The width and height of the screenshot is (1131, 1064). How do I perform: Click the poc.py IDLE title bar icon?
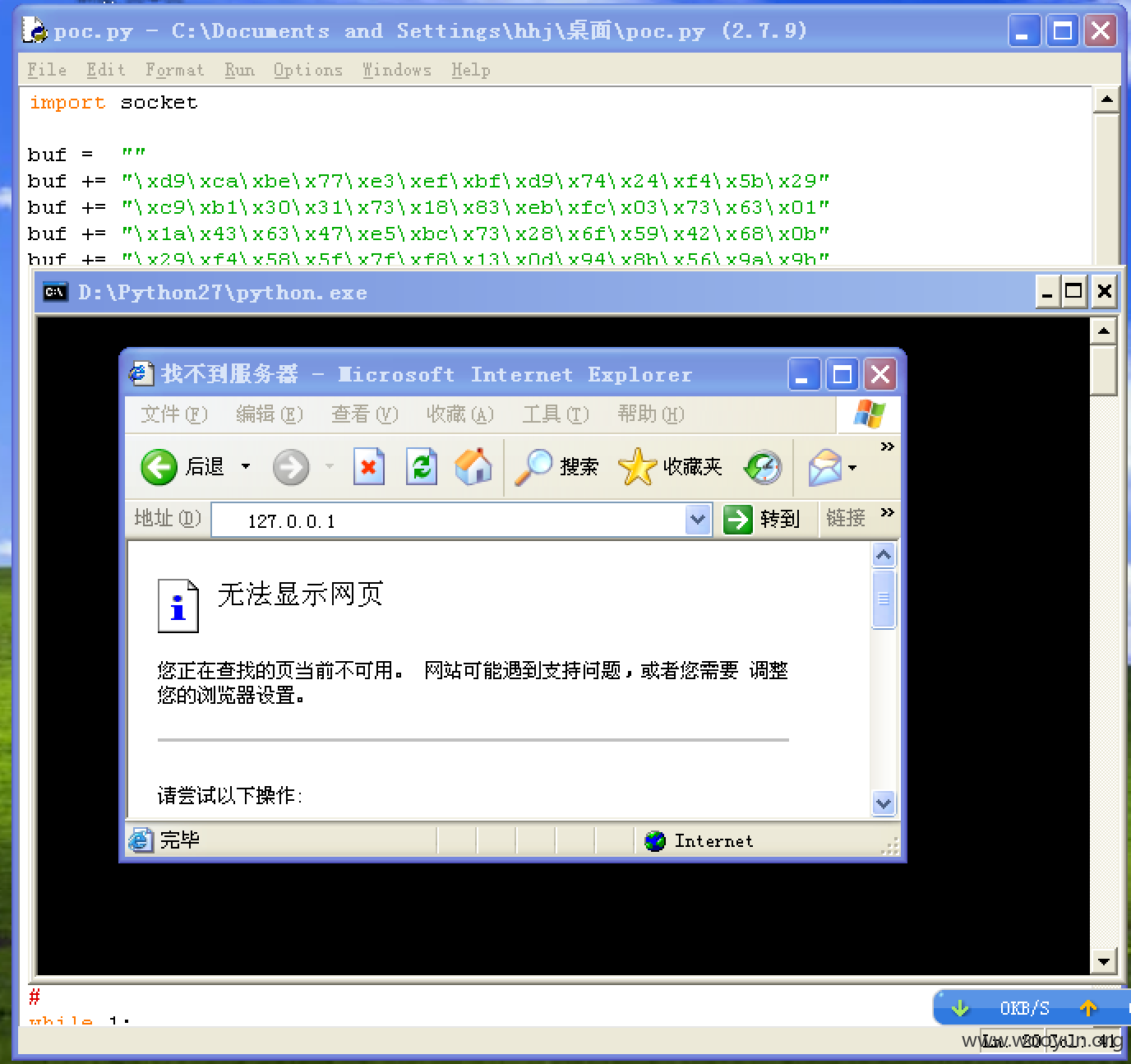pyautogui.click(x=35, y=30)
